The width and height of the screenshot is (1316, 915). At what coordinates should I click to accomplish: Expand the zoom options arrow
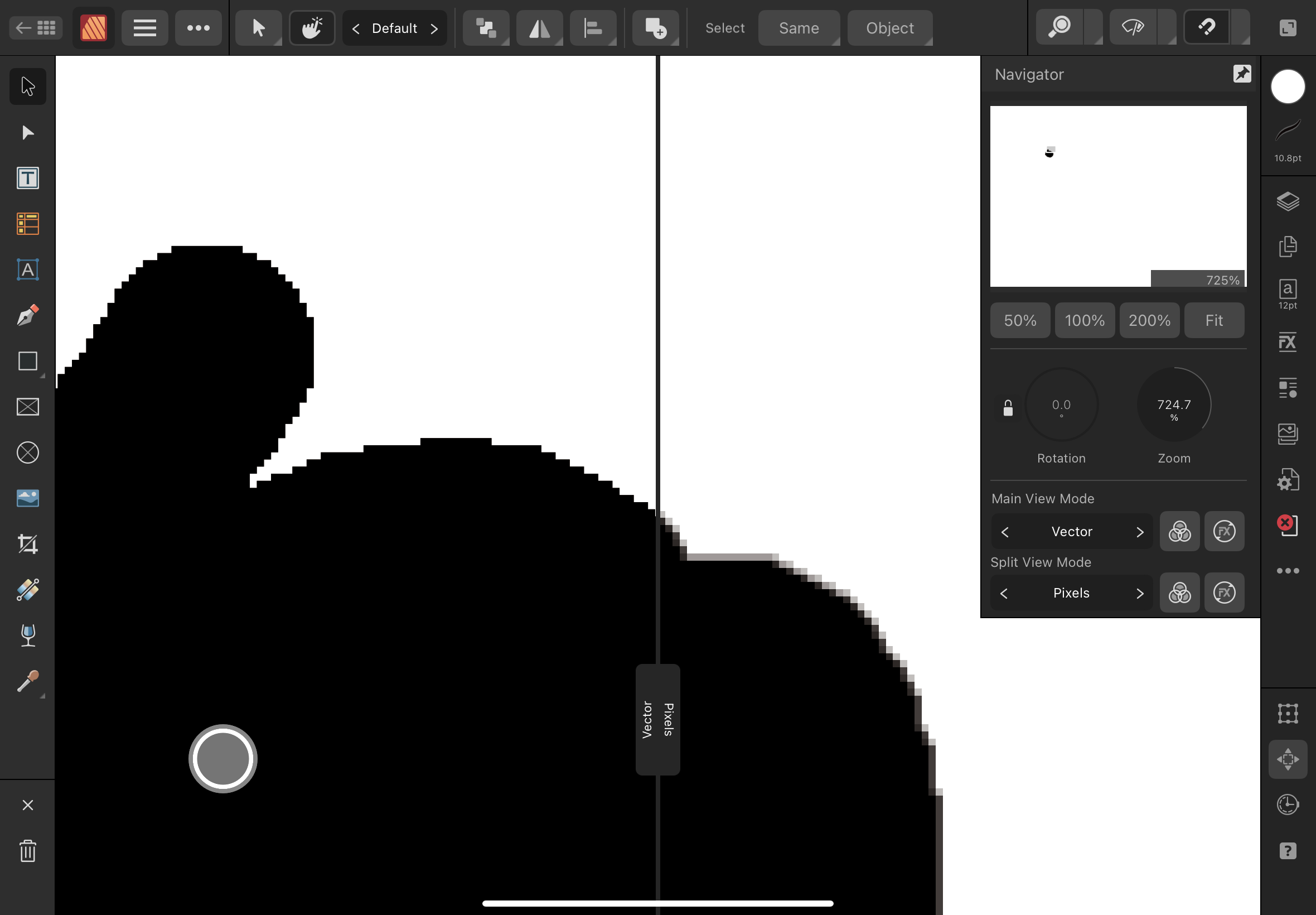1094,27
